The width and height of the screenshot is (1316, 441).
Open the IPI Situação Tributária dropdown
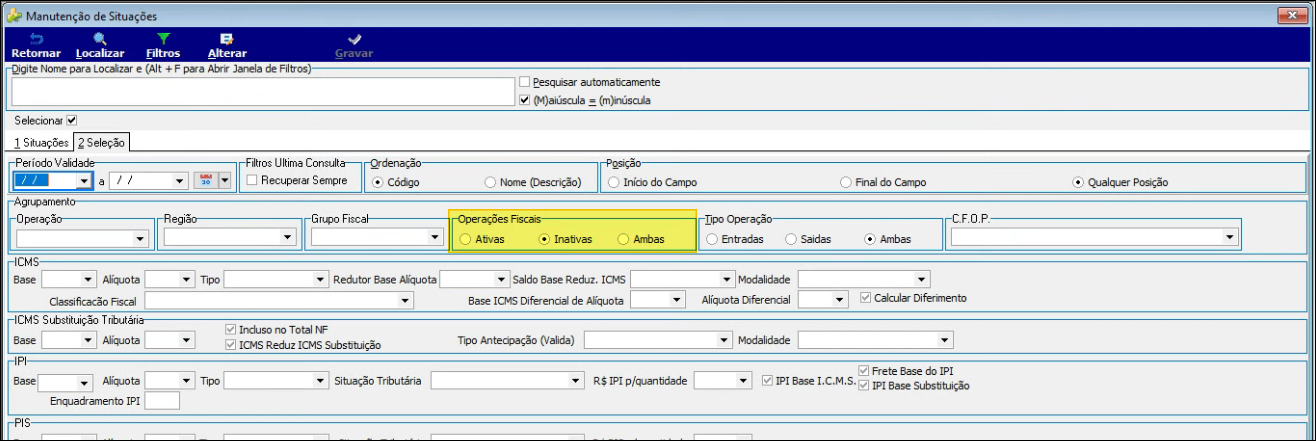[x=575, y=381]
